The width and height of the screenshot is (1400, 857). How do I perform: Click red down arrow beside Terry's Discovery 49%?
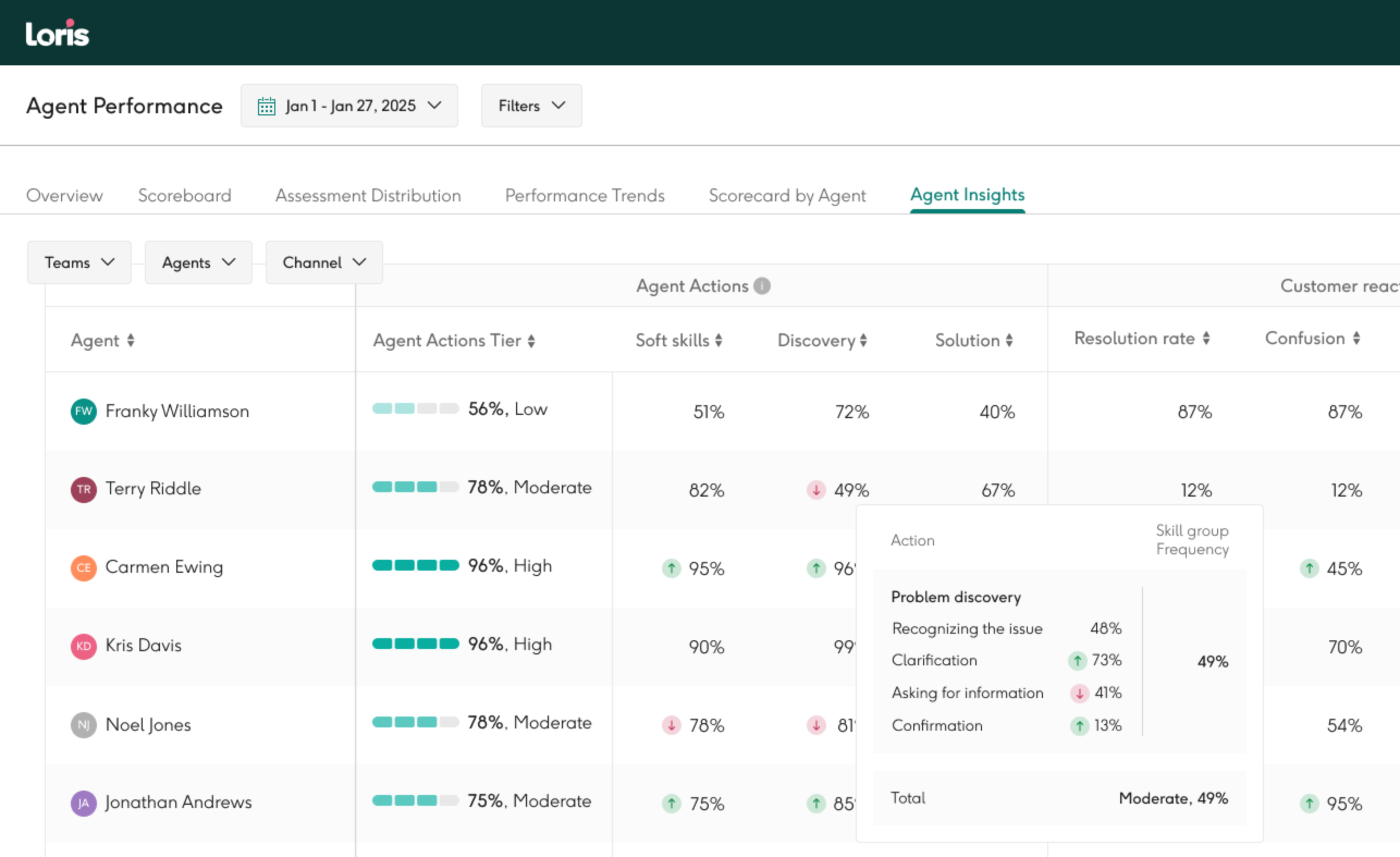(816, 489)
